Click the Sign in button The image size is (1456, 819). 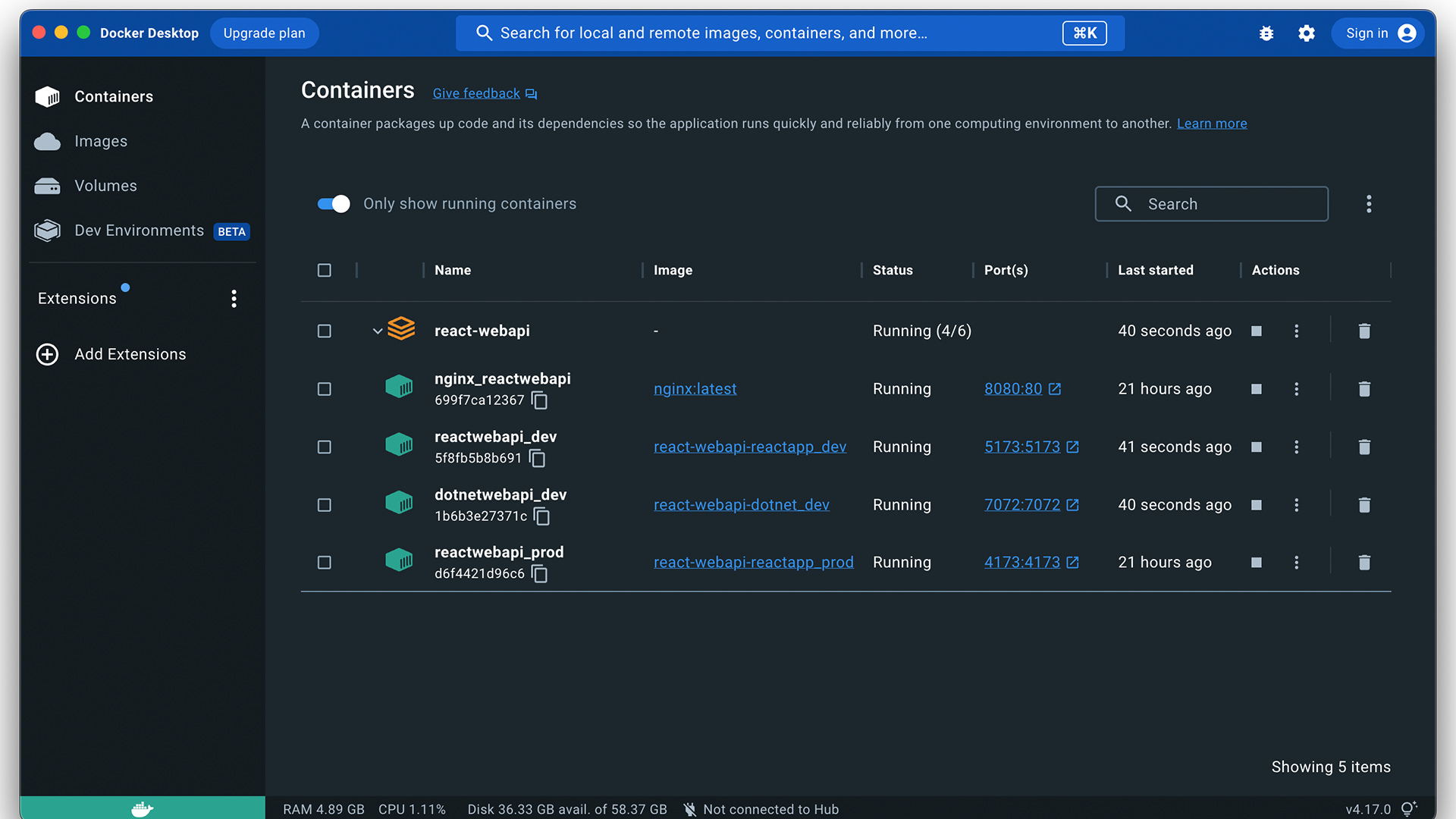coord(1378,33)
